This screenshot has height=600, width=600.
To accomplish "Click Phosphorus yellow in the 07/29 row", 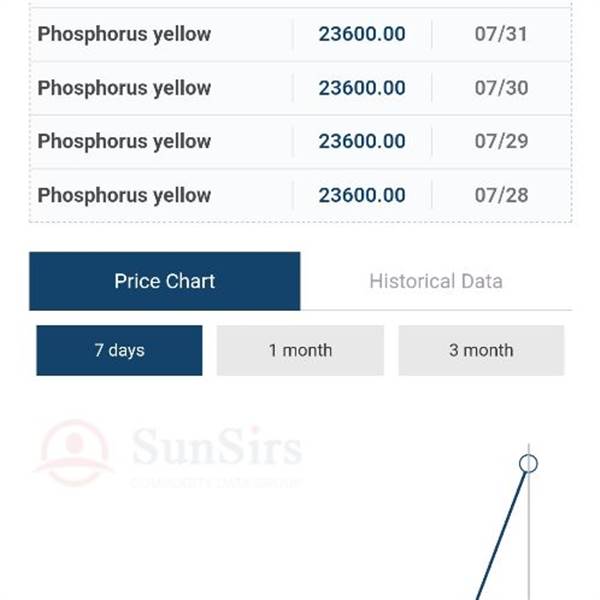I will pos(124,142).
